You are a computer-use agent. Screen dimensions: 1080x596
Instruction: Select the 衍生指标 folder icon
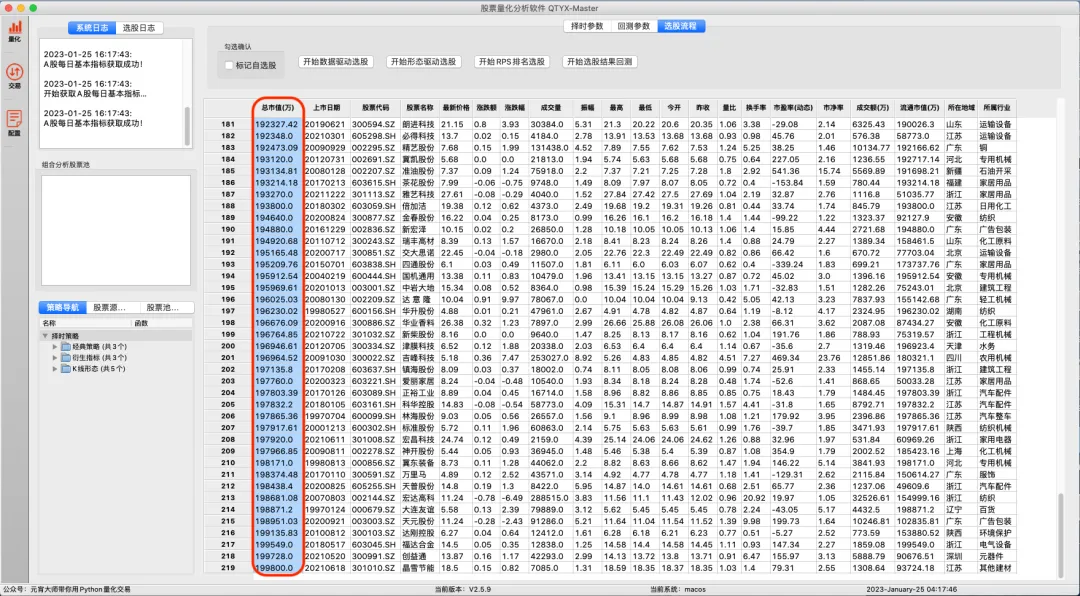click(66, 358)
